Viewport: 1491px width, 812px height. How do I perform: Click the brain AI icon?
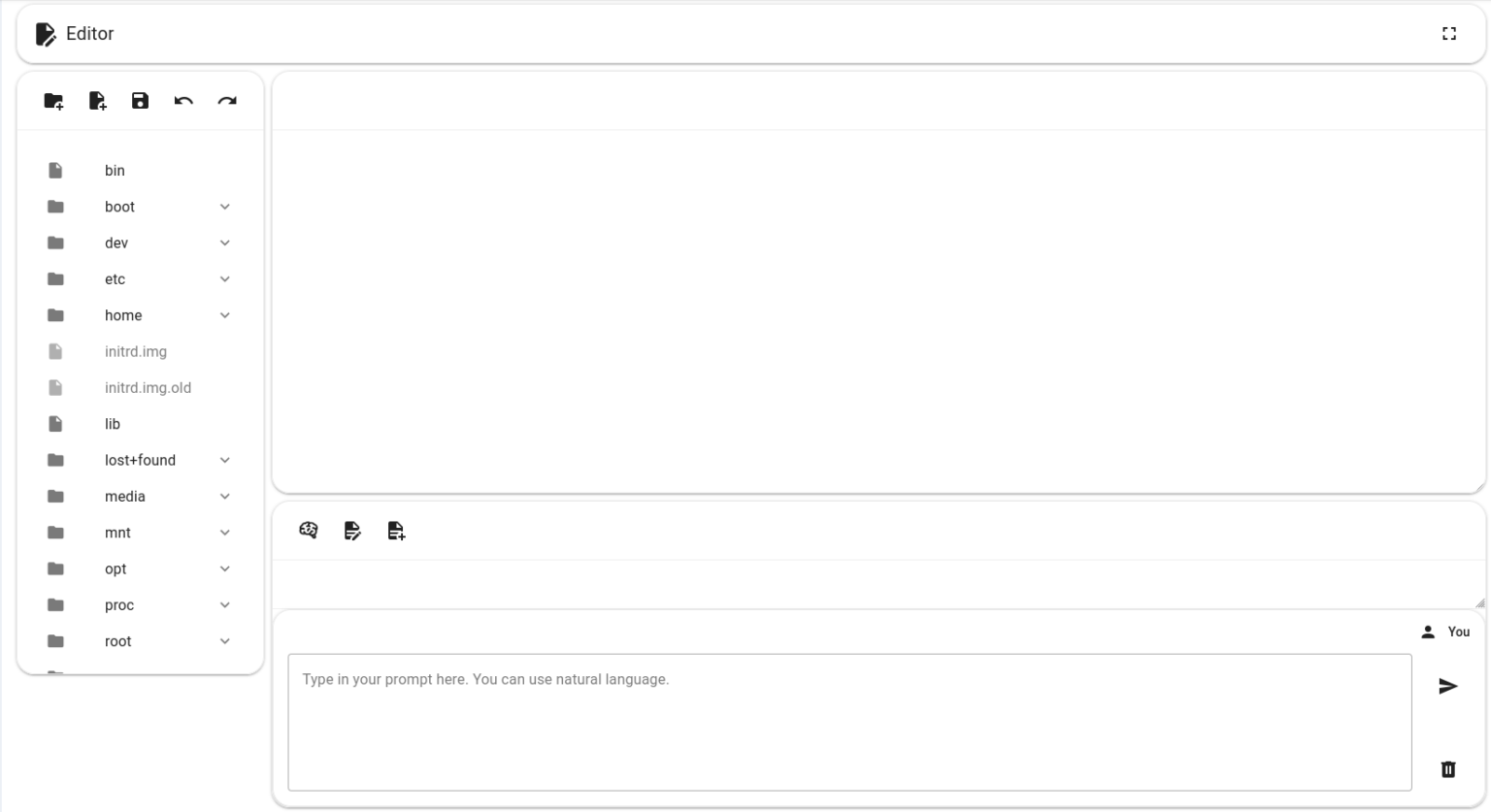309,531
